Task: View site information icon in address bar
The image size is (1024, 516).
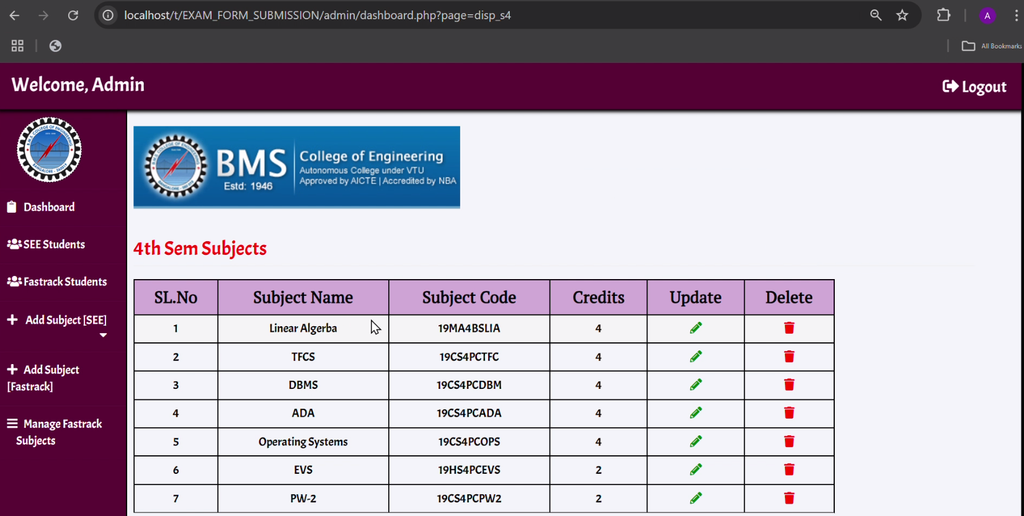Action: [108, 15]
